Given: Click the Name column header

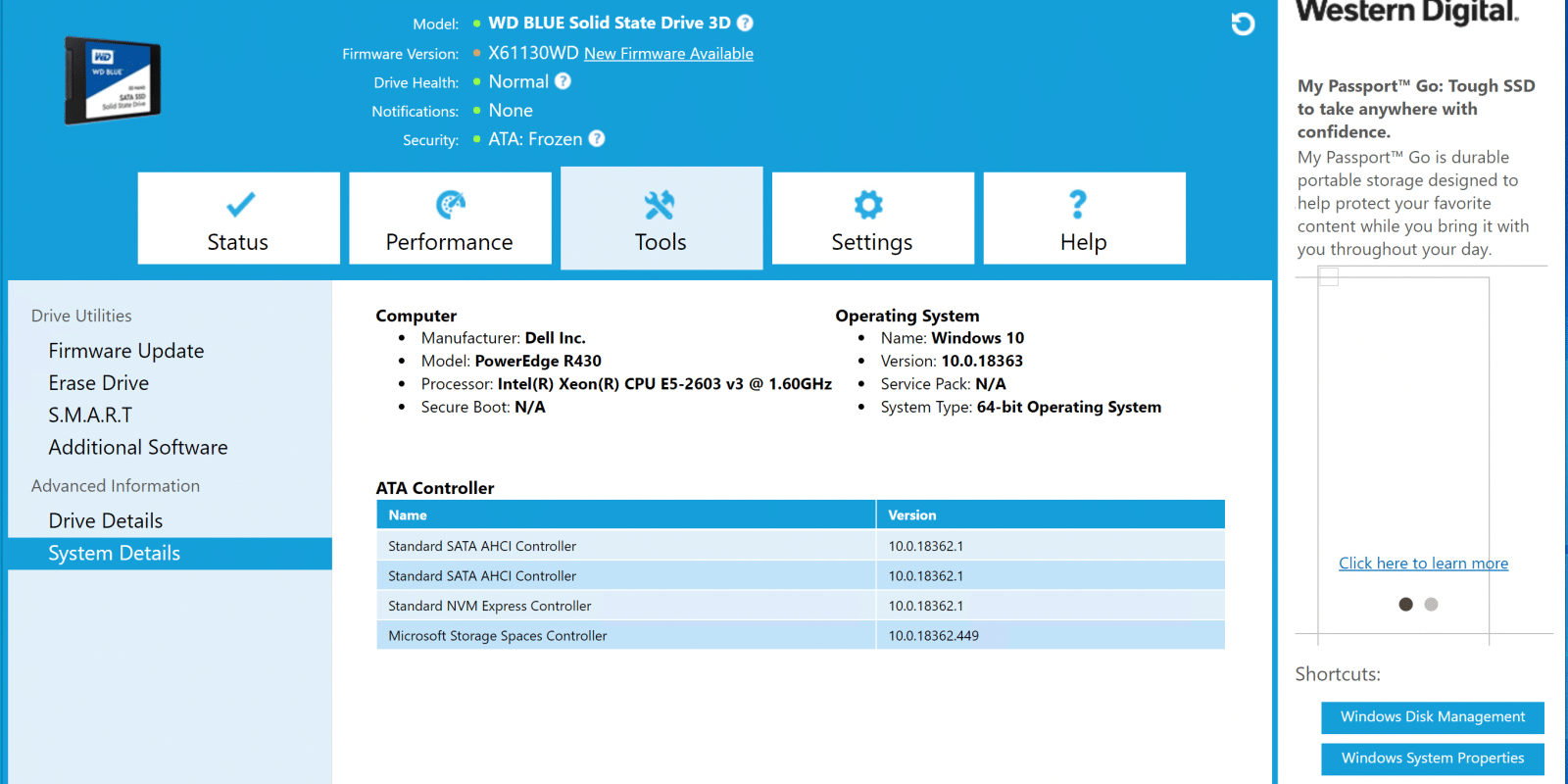Looking at the screenshot, I should 626,515.
